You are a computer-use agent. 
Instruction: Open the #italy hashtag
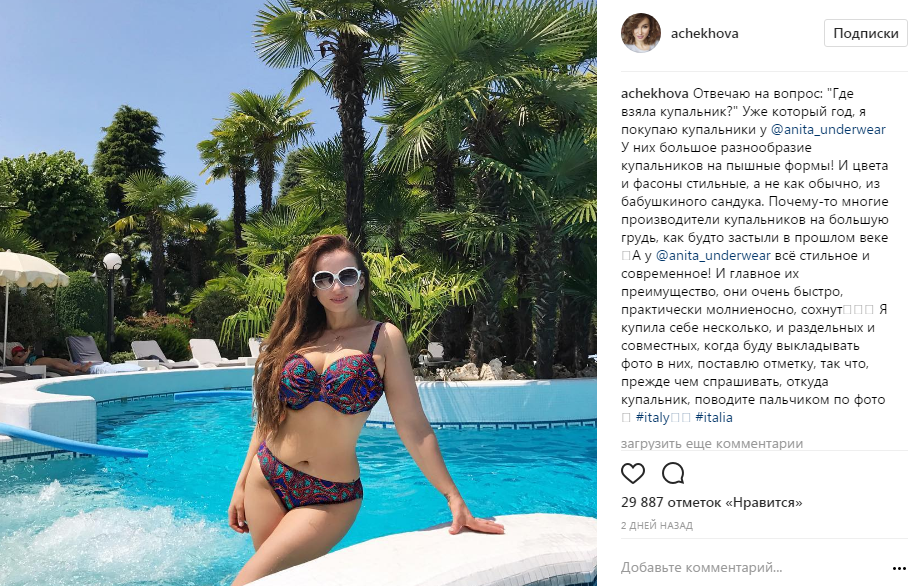click(653, 417)
